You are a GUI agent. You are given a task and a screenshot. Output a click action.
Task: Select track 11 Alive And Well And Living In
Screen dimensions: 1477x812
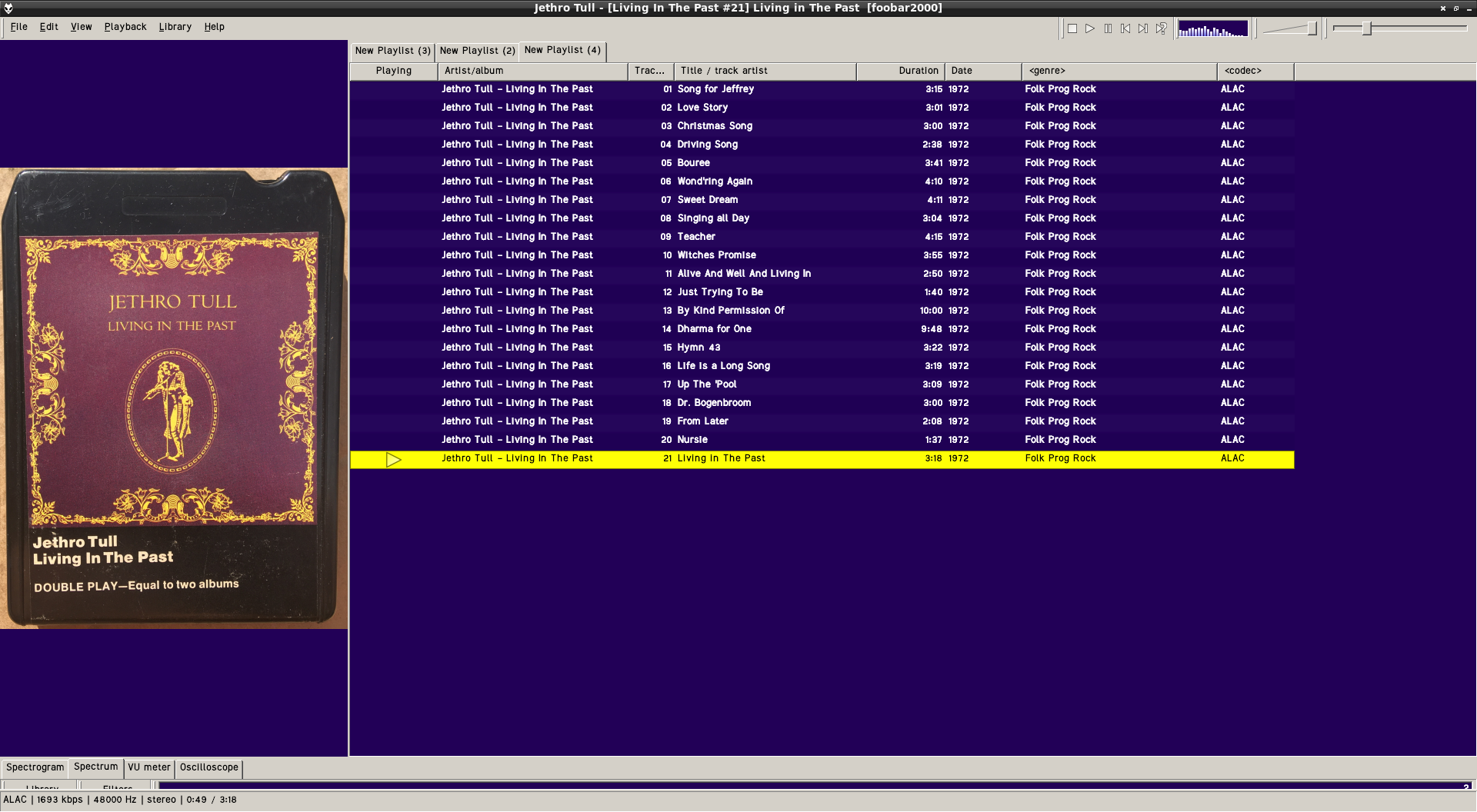pyautogui.click(x=822, y=274)
